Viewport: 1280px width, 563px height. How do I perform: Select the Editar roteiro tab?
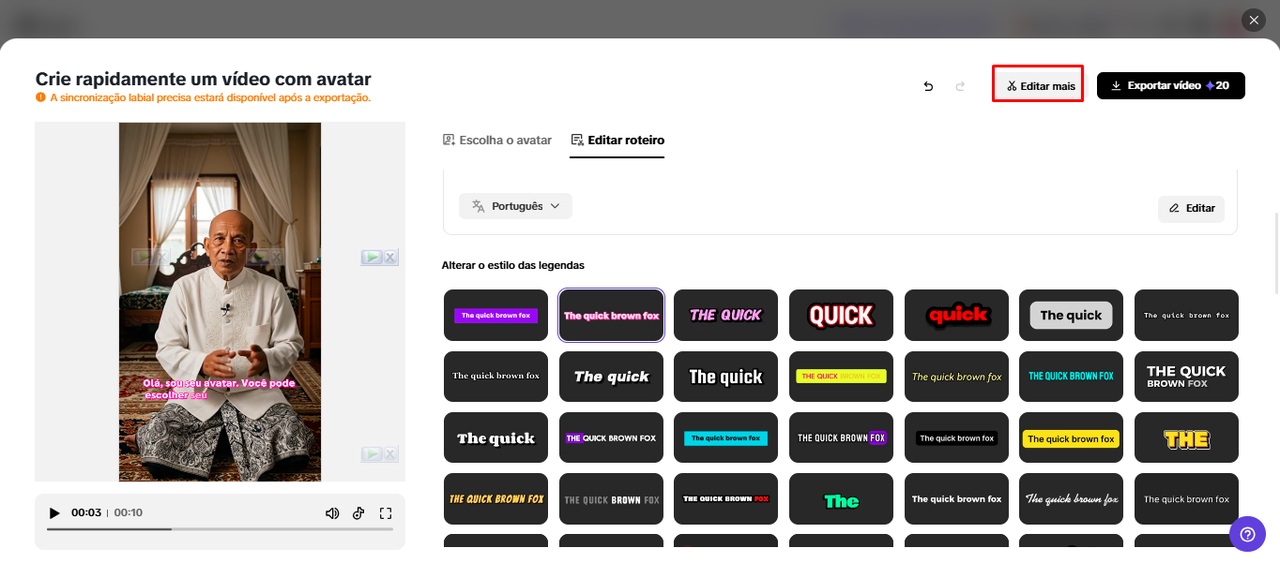617,140
